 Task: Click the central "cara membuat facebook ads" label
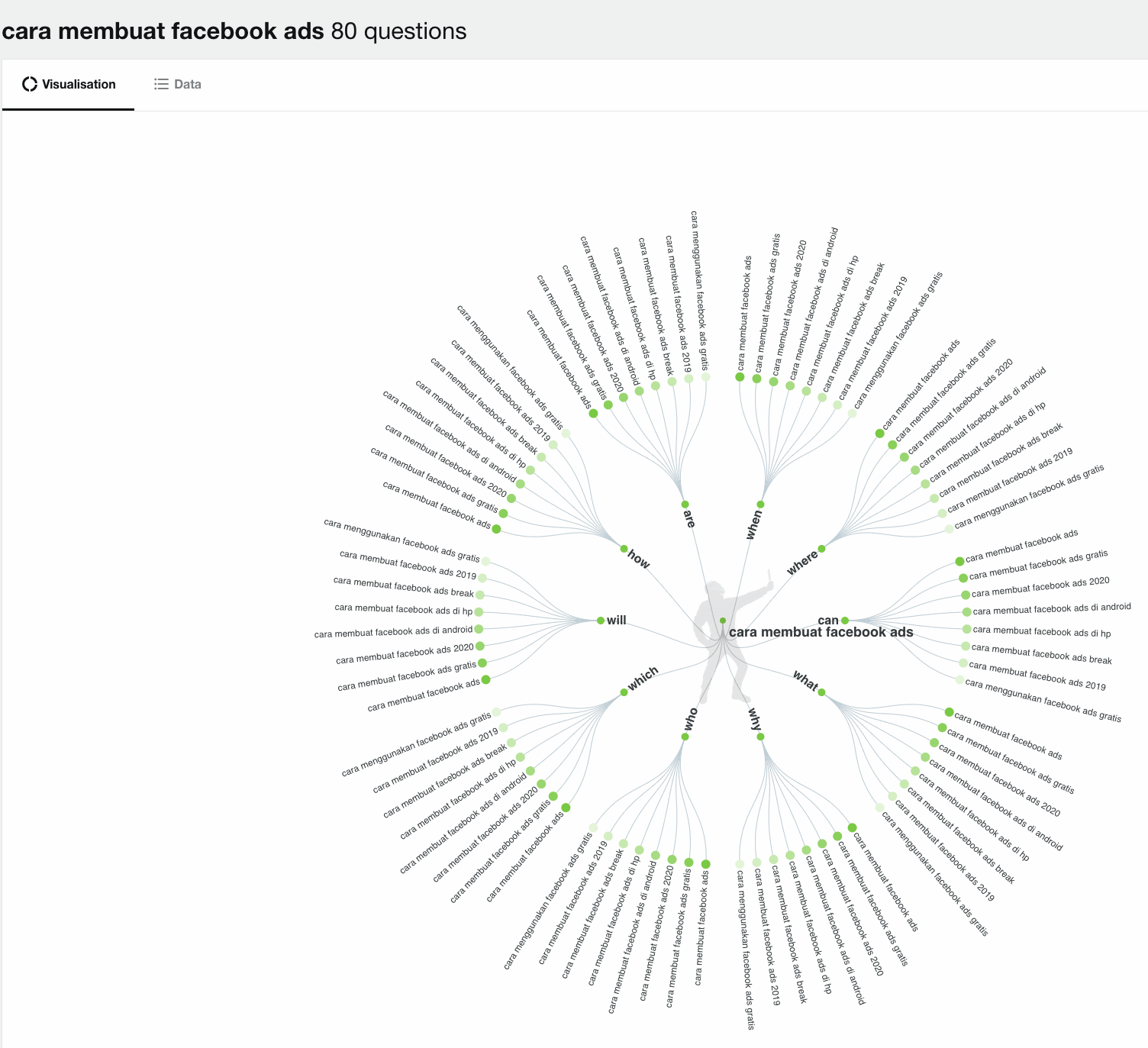click(x=821, y=632)
